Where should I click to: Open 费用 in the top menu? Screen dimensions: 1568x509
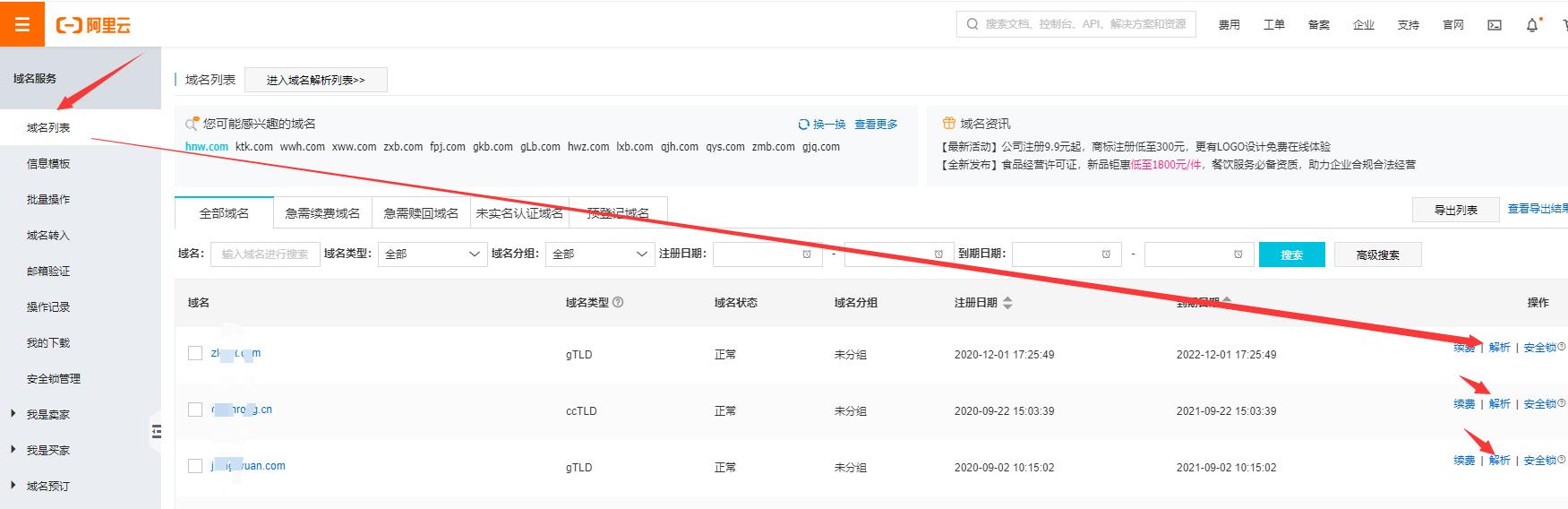(1229, 25)
